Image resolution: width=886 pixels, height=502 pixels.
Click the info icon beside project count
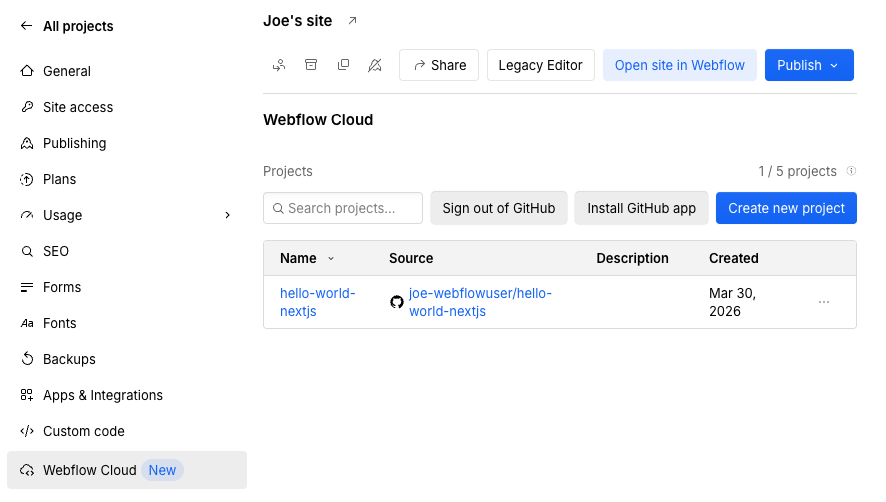[851, 171]
